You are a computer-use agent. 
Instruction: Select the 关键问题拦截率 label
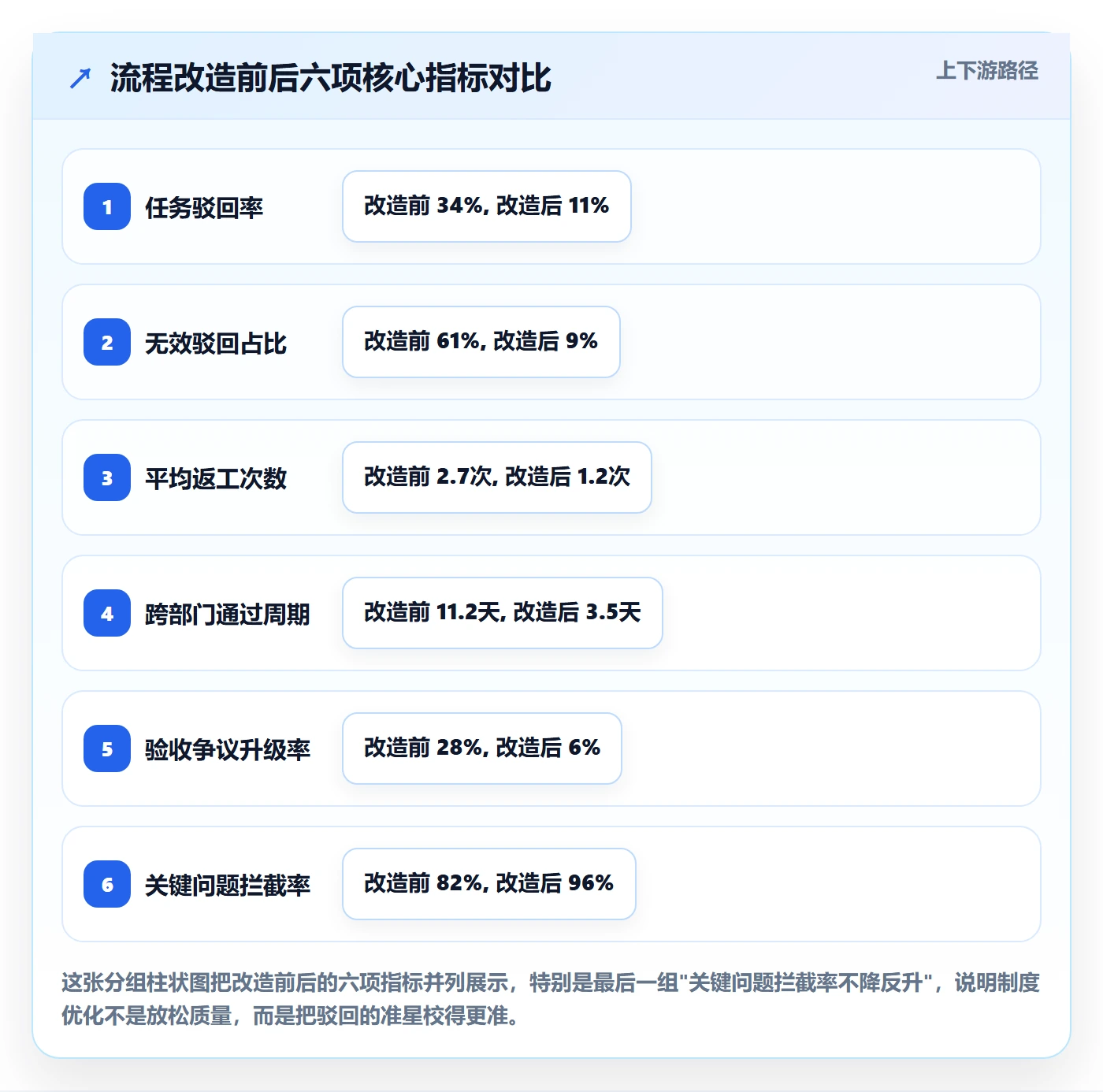[x=228, y=885]
